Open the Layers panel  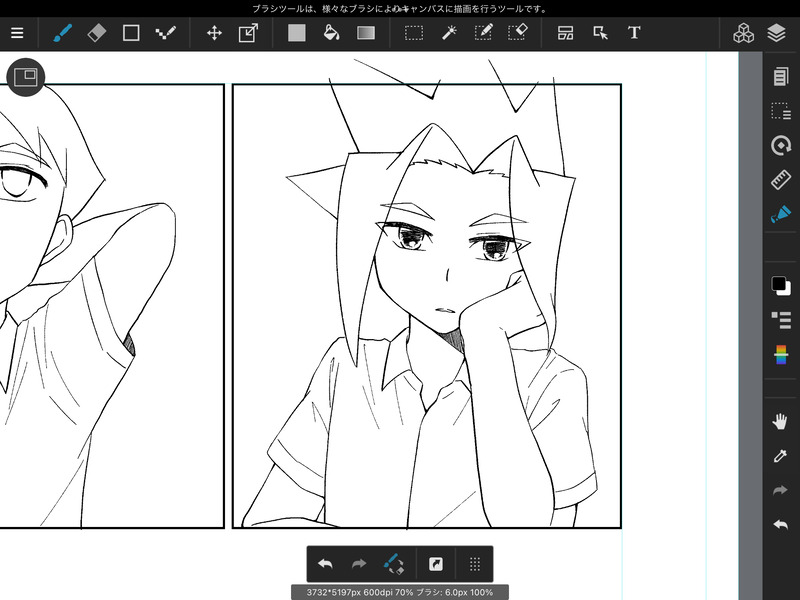(x=777, y=33)
